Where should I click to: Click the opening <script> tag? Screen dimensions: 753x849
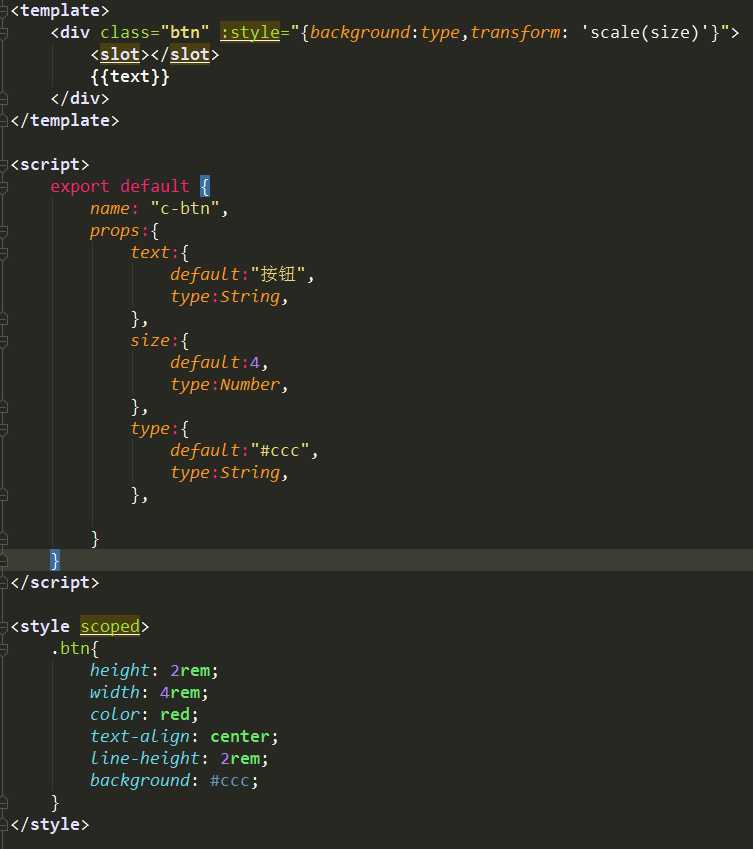(49, 165)
